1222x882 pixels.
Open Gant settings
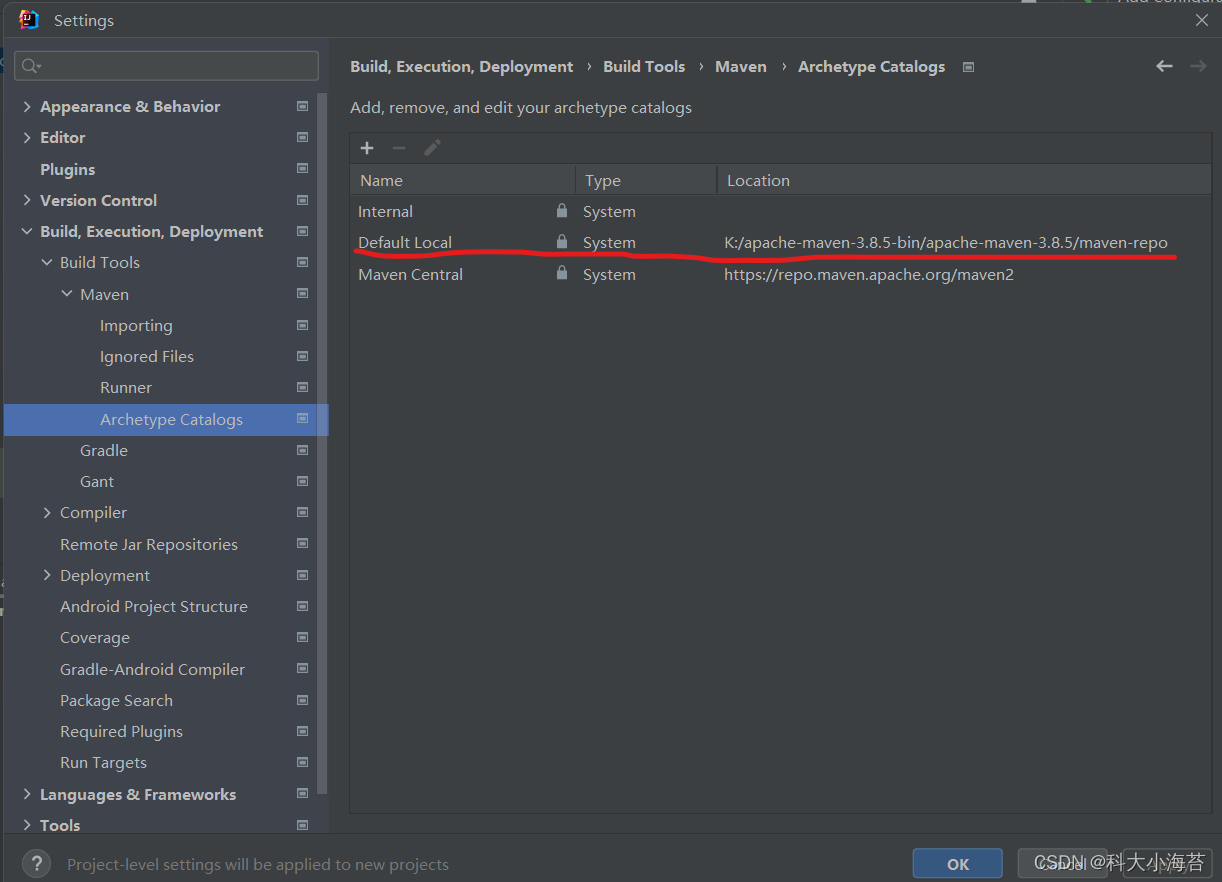97,481
